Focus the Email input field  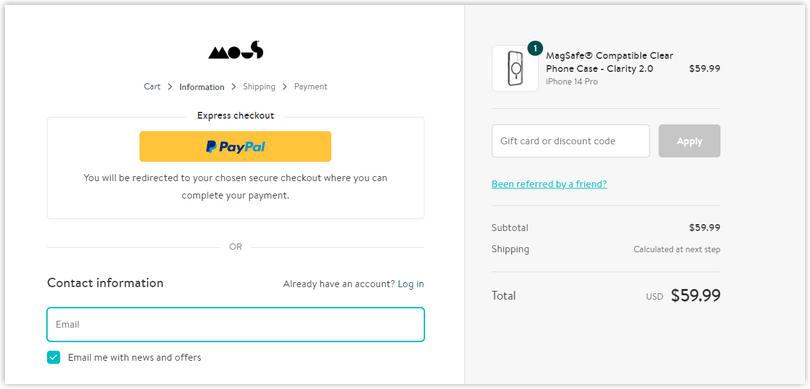point(236,324)
